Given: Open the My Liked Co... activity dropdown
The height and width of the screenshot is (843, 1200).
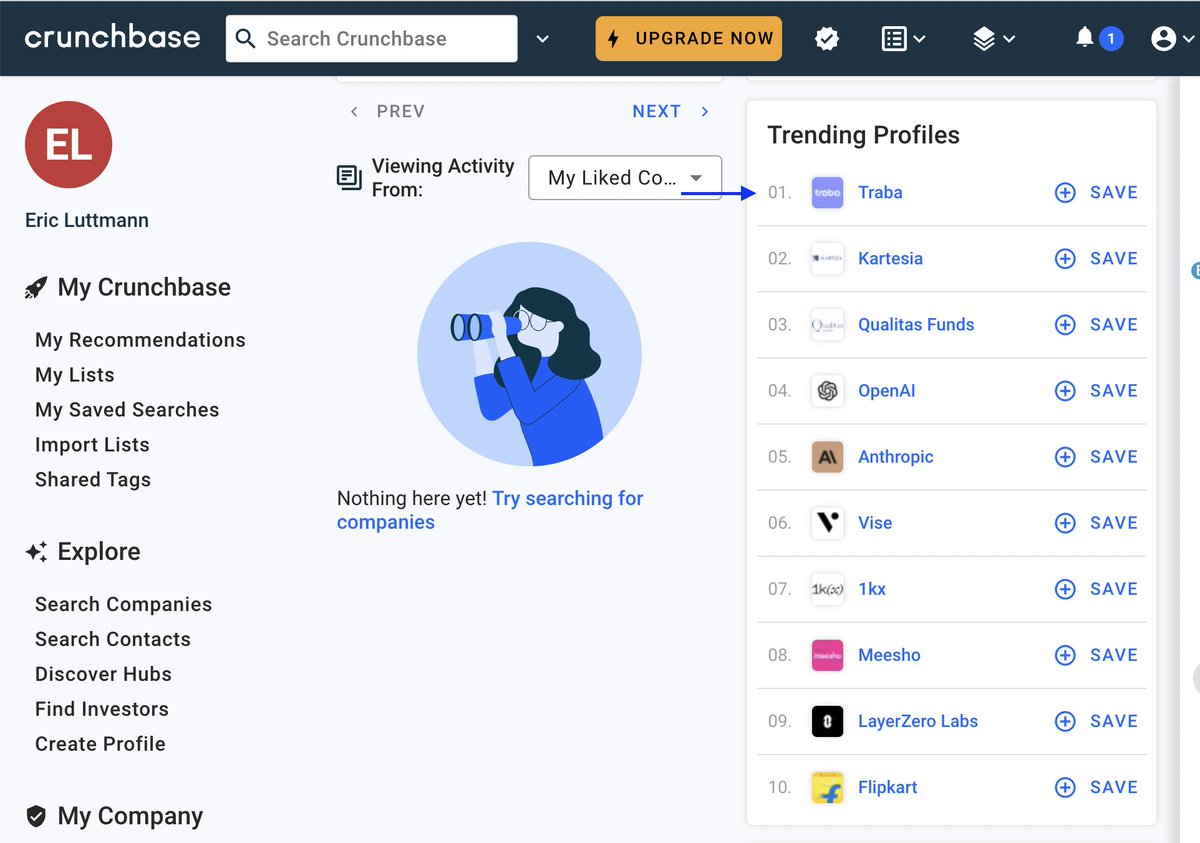Looking at the screenshot, I should click(x=625, y=178).
